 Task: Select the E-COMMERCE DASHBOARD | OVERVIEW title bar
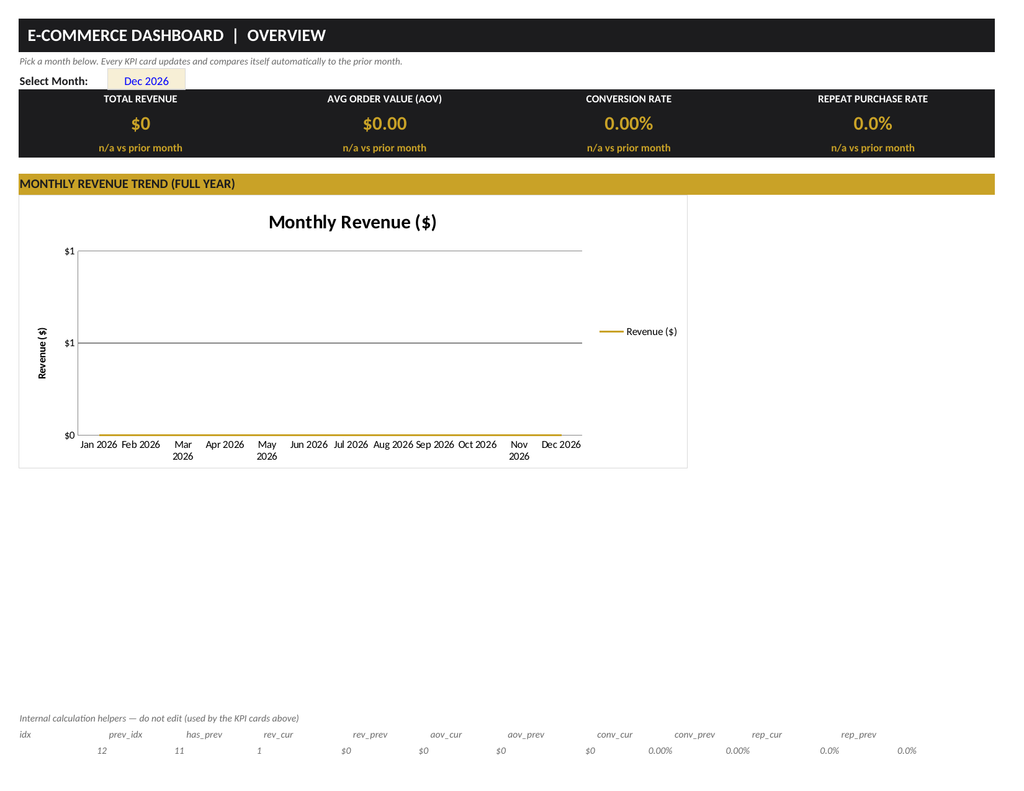pos(506,35)
